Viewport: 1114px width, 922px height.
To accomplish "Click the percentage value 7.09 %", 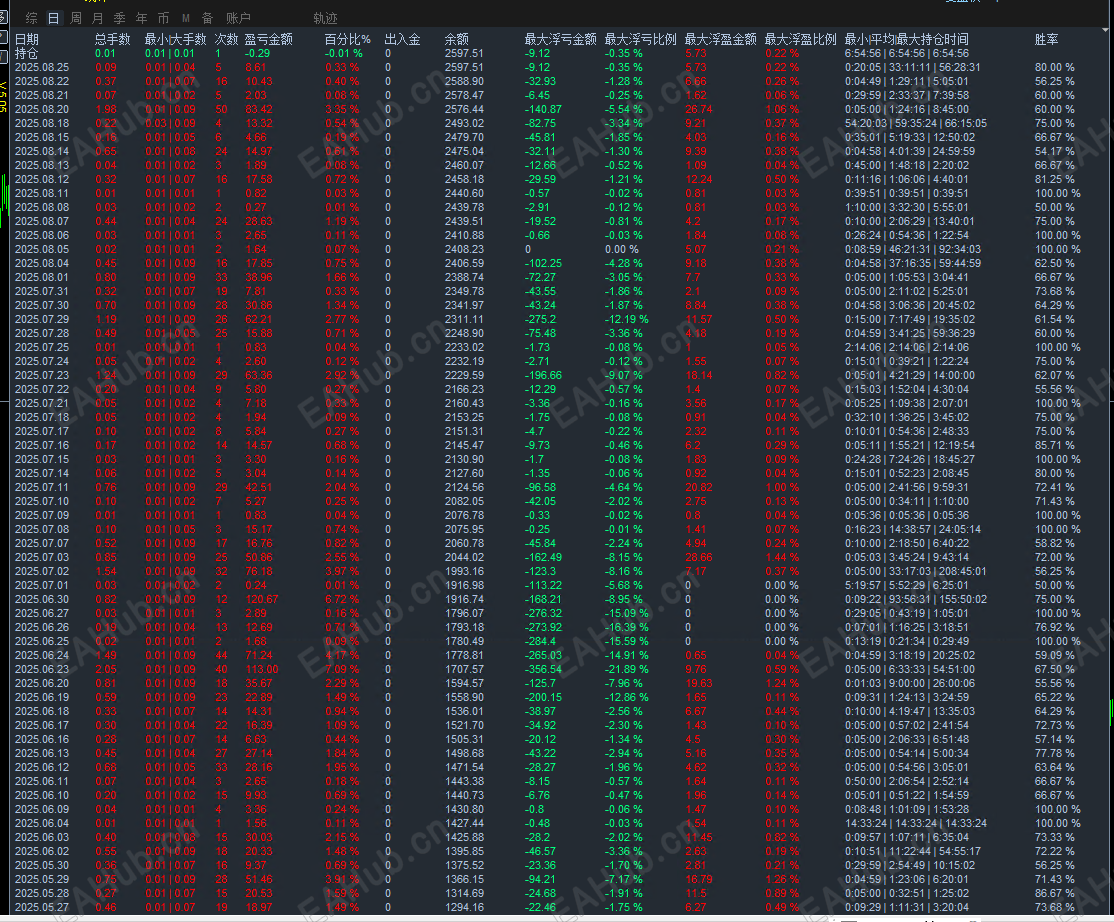I will coord(342,669).
